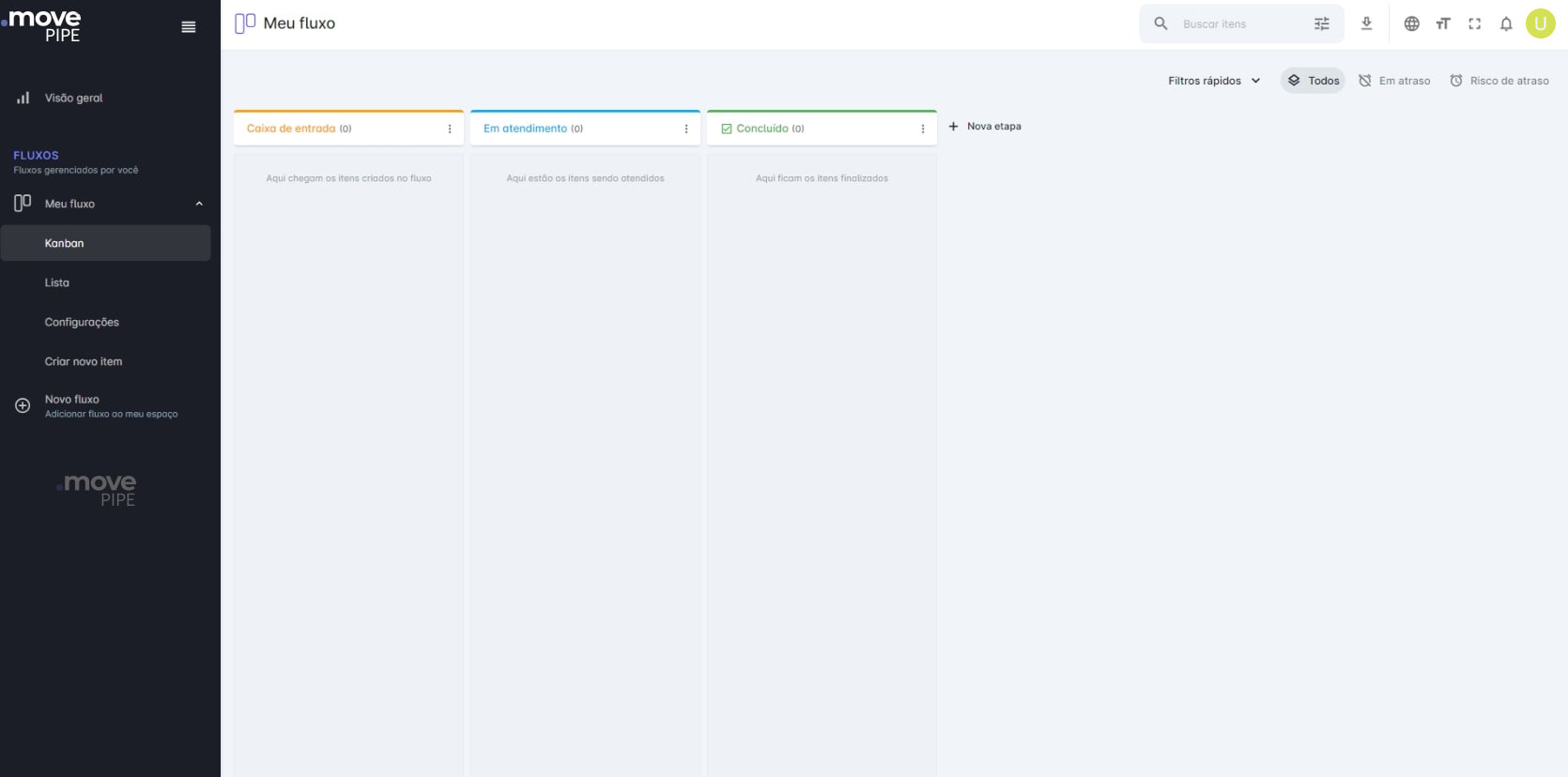Filter by Em atraso
Screen dimensions: 1568x777
(1394, 81)
